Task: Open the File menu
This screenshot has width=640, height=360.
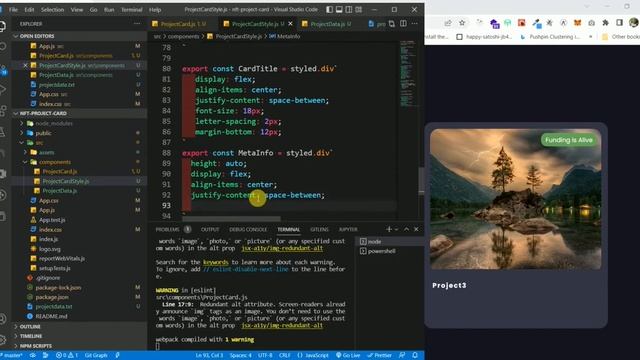Action: pyautogui.click(x=13, y=9)
